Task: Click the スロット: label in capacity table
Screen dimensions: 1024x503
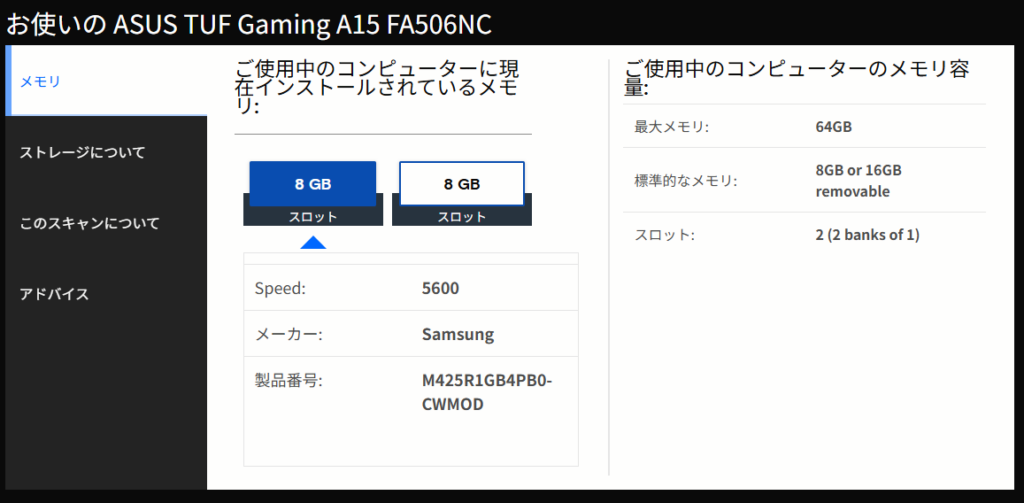Action: 664,235
